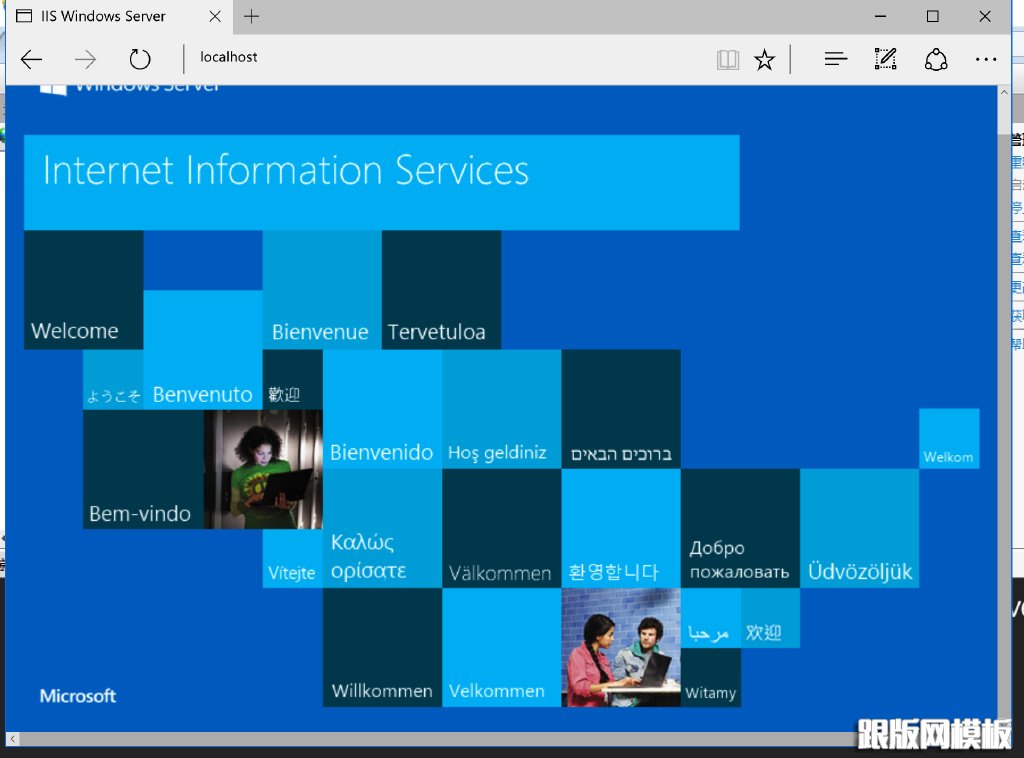
Task: Click the Internet Information Services banner
Action: click(x=381, y=182)
